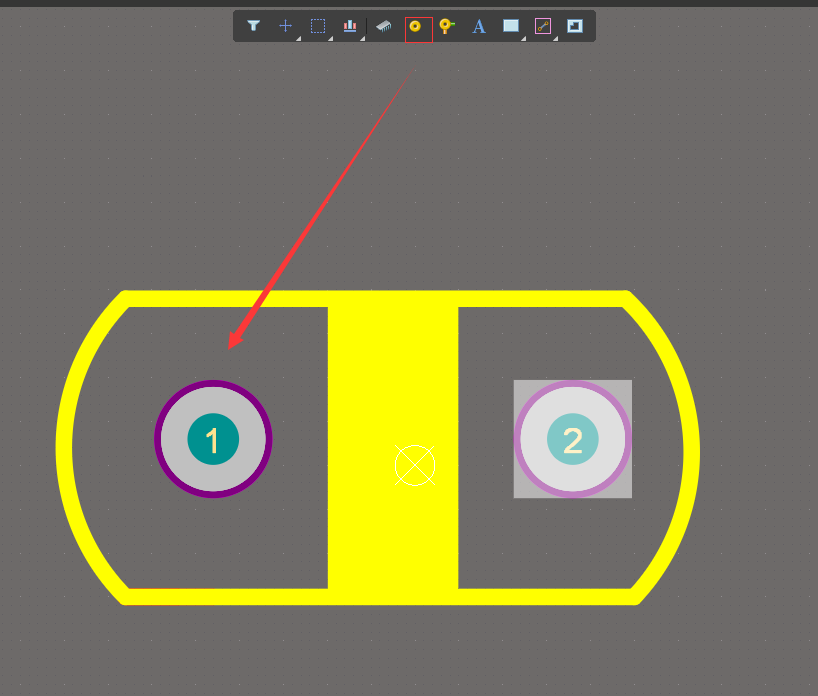Choose the dashed rectangle selection tool
This screenshot has width=818, height=696.
point(318,26)
